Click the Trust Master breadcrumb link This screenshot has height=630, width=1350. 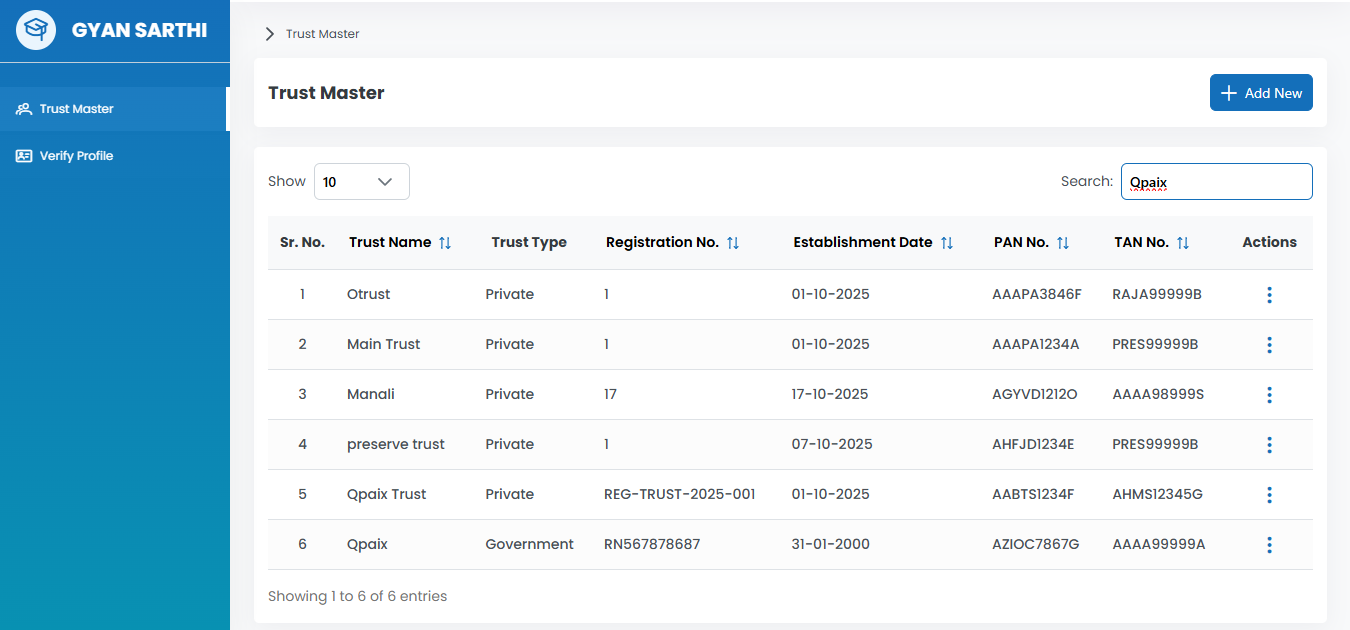click(x=322, y=34)
